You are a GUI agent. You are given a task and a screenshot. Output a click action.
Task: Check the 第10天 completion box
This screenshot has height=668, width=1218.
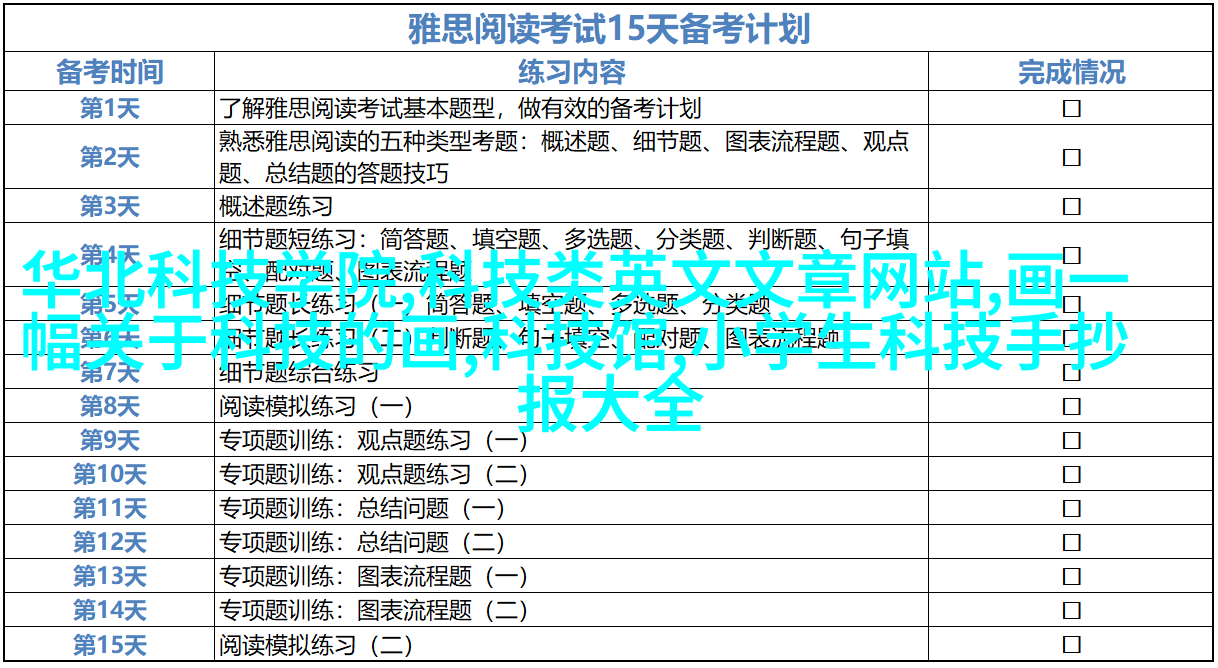(x=1071, y=474)
